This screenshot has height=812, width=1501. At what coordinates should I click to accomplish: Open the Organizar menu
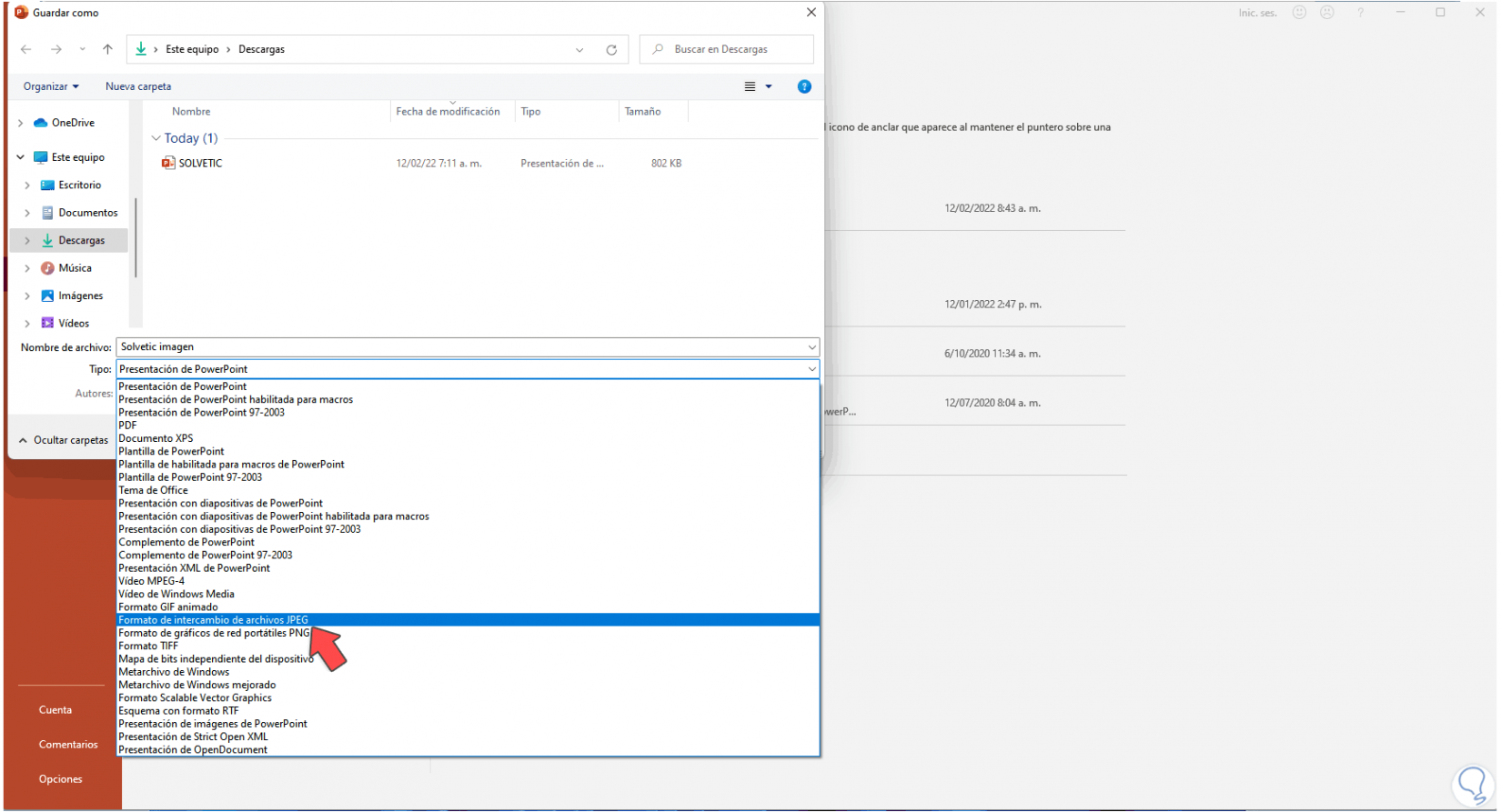coord(51,86)
